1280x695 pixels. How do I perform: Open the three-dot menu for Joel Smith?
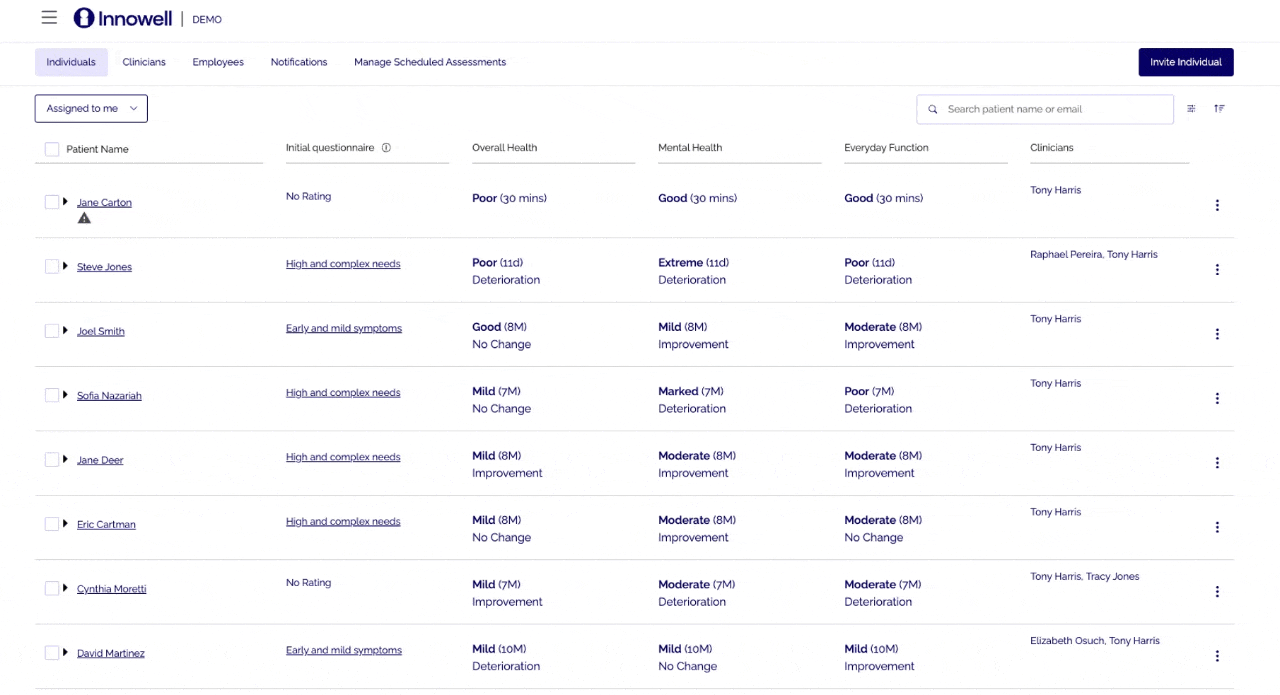click(1217, 334)
